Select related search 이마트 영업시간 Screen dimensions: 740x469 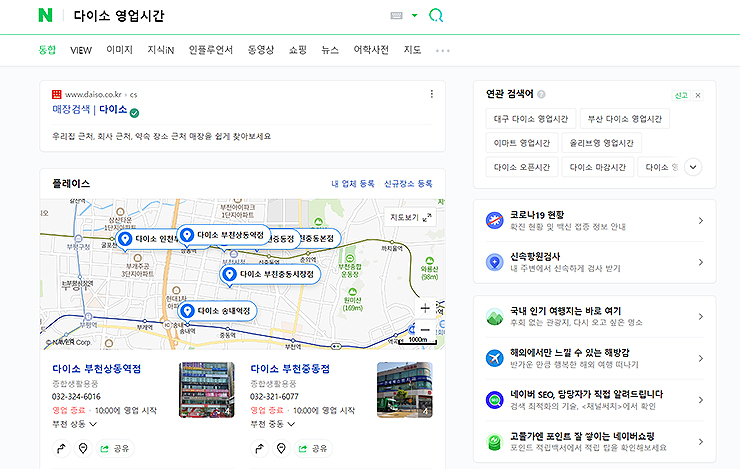[522, 143]
